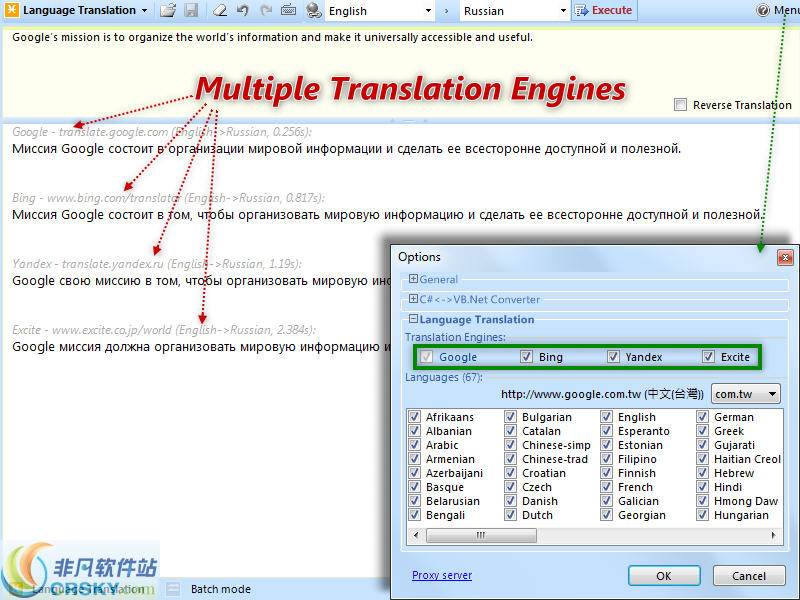Redo the last edit
Image resolution: width=800 pixels, height=600 pixels.
[266, 10]
